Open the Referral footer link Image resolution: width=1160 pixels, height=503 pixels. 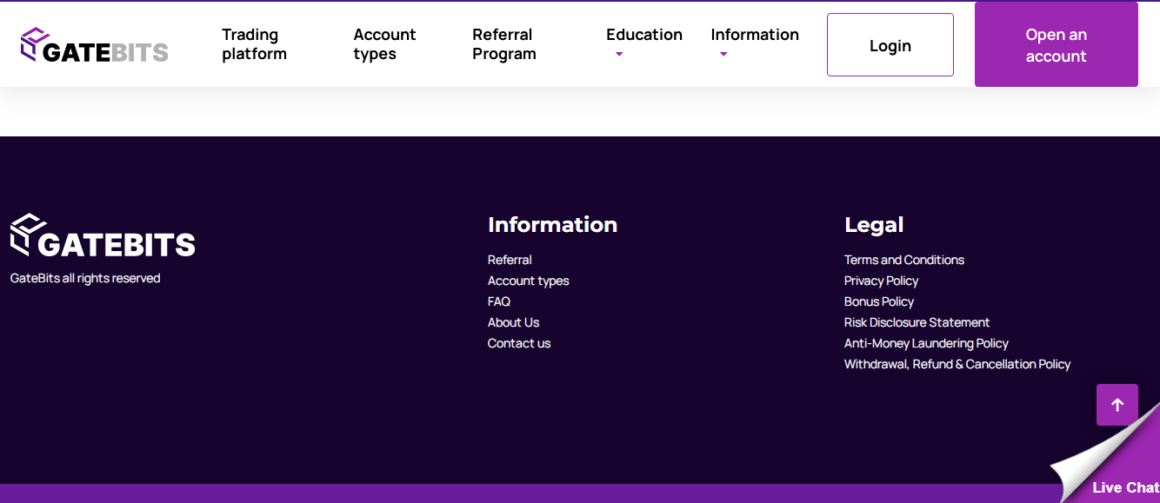point(509,260)
